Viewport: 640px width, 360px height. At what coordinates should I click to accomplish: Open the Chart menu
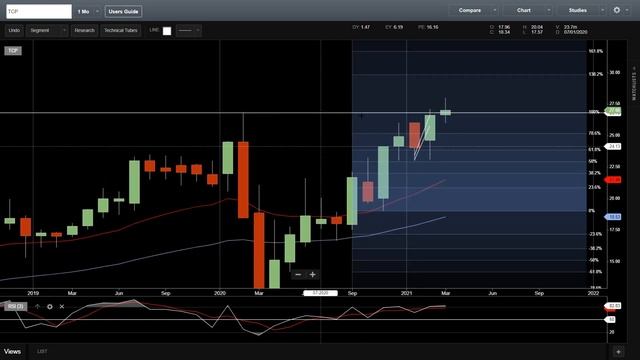click(x=524, y=10)
